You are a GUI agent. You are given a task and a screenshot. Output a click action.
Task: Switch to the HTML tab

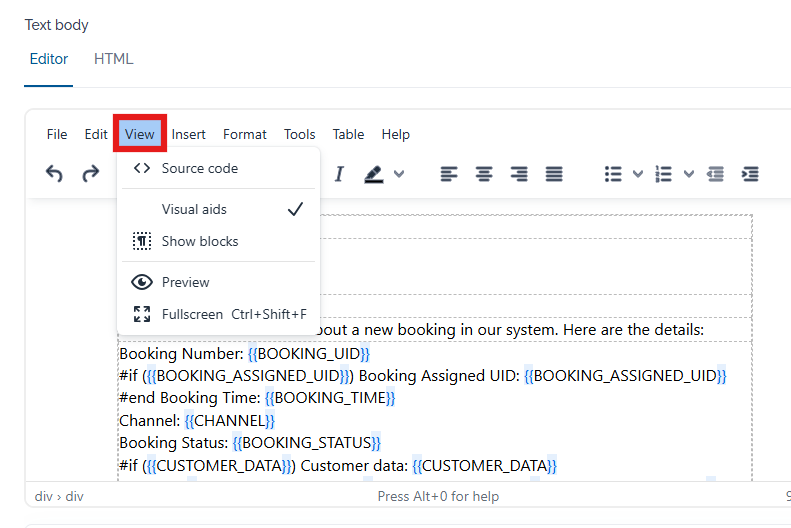click(x=114, y=59)
